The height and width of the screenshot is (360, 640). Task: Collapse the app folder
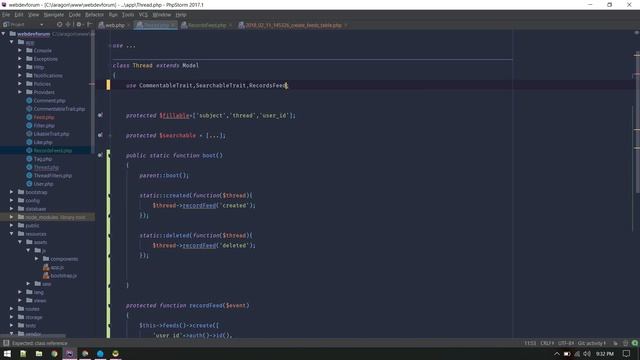(x=12, y=42)
